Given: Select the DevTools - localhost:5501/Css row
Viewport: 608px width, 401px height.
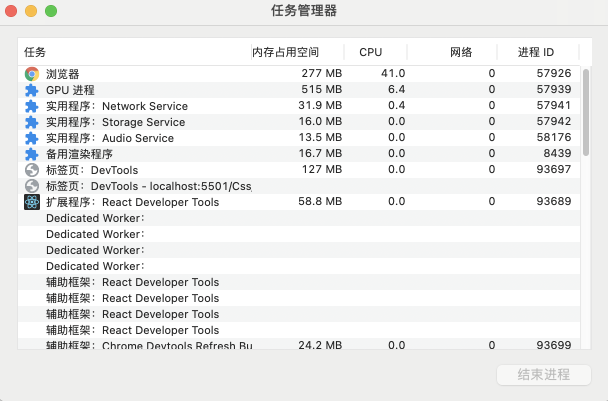Looking at the screenshot, I should pos(299,186).
